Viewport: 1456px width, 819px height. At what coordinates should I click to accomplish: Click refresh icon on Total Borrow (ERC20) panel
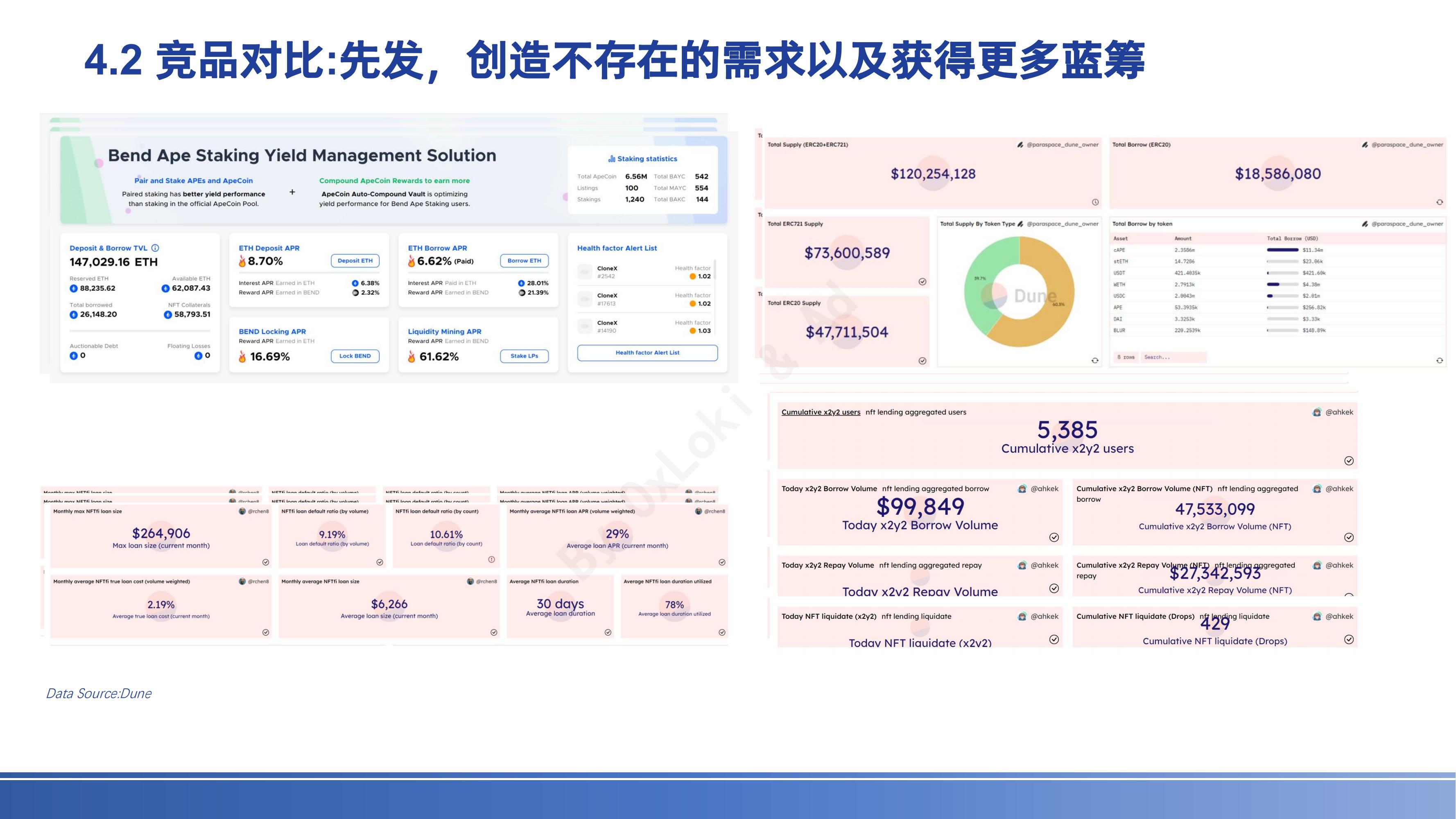point(1440,202)
